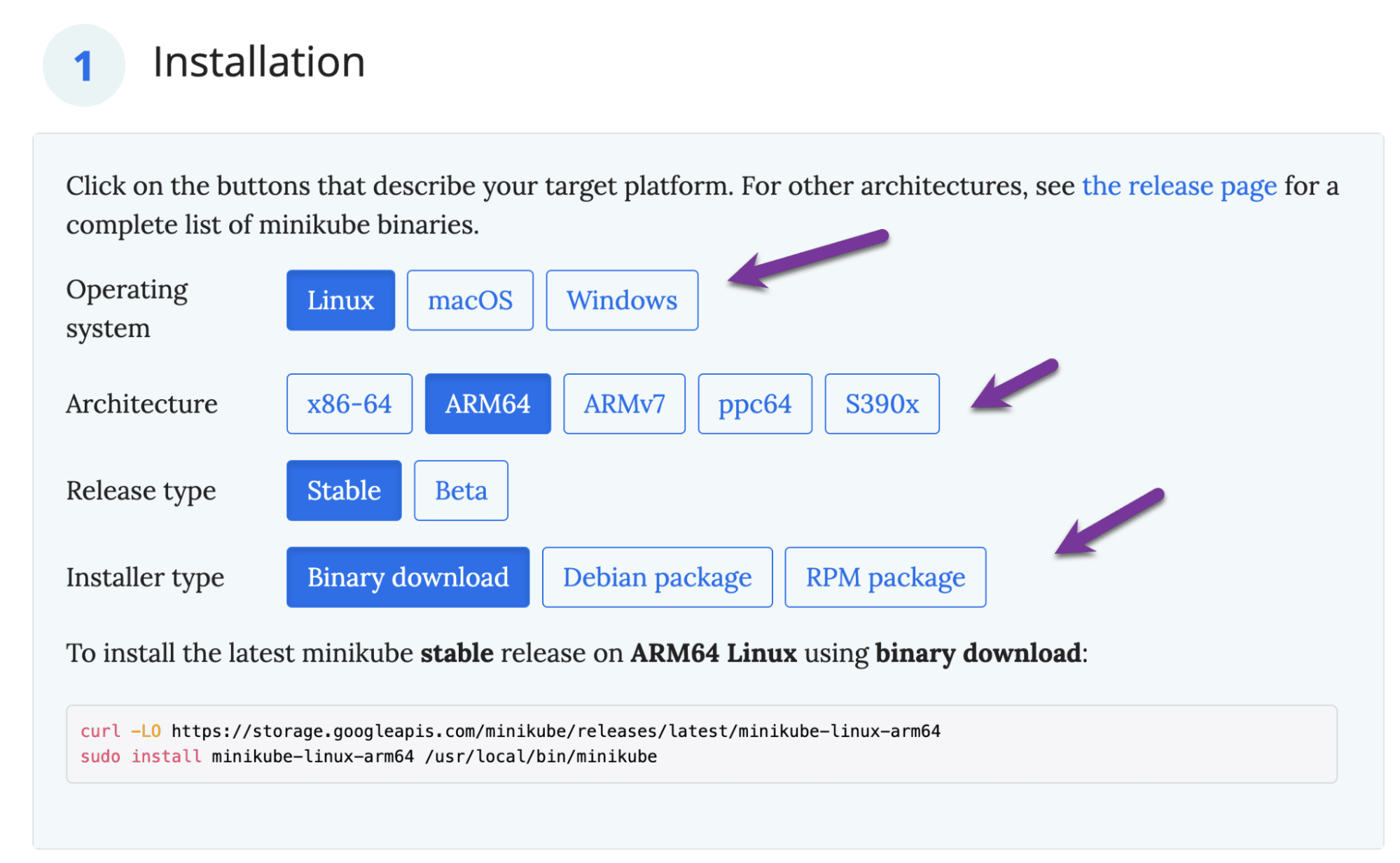1400x863 pixels.
Task: Click the Installation section heading
Action: pos(259,62)
